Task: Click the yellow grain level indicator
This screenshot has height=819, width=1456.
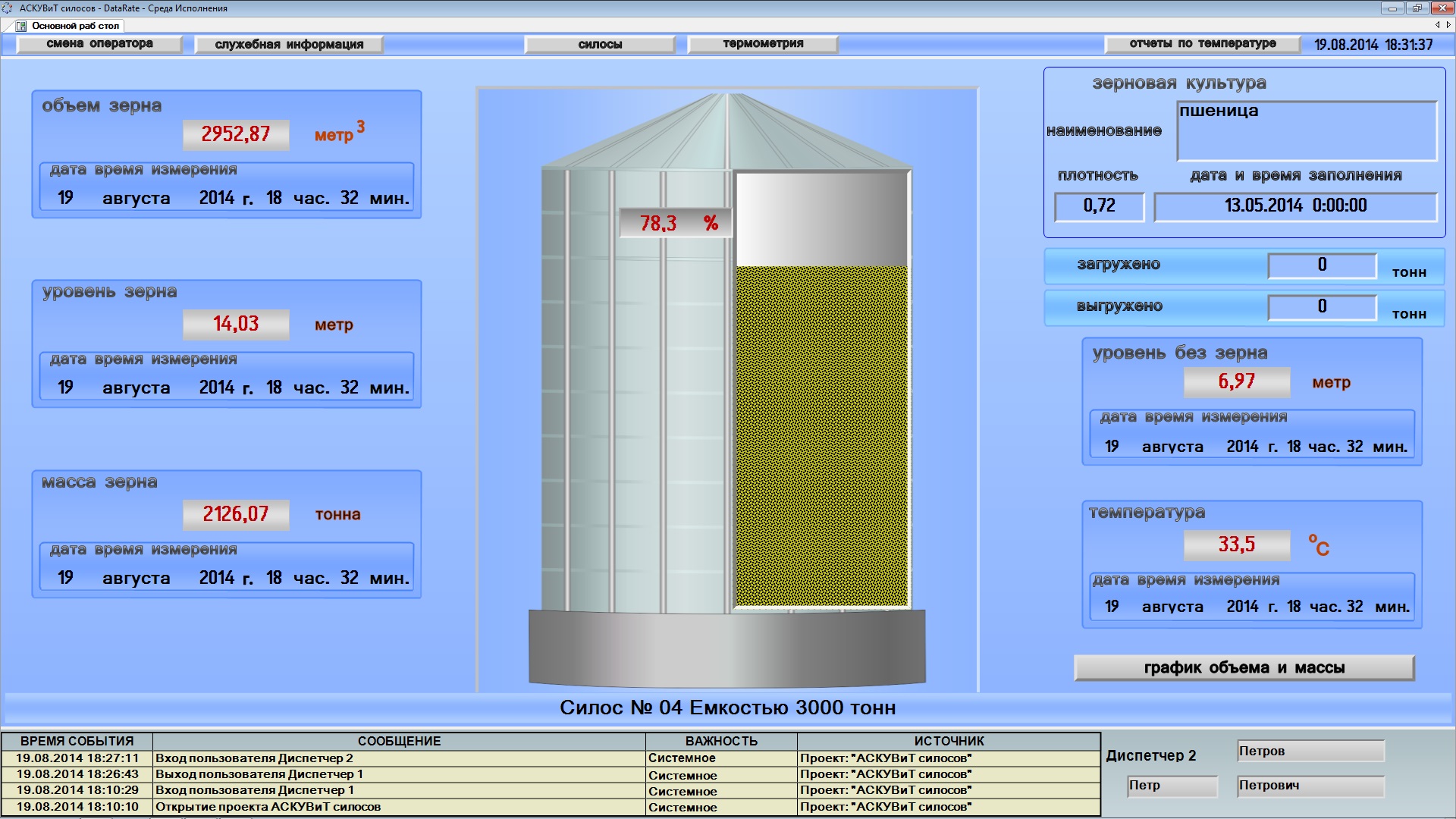Action: point(822,436)
